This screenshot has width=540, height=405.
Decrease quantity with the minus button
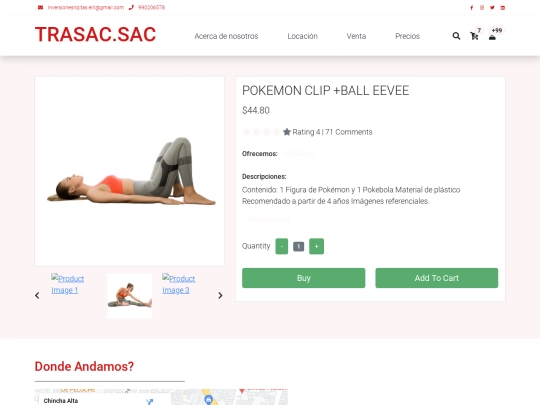point(282,246)
